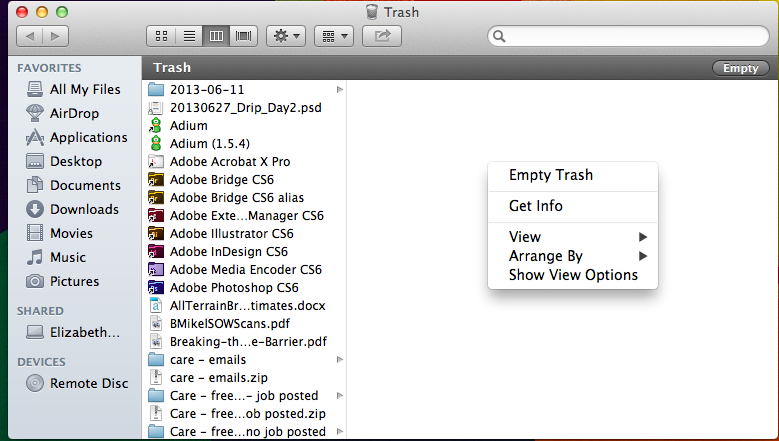The height and width of the screenshot is (441, 779).
Task: Open the Music folder in sidebar
Action: pos(67,257)
